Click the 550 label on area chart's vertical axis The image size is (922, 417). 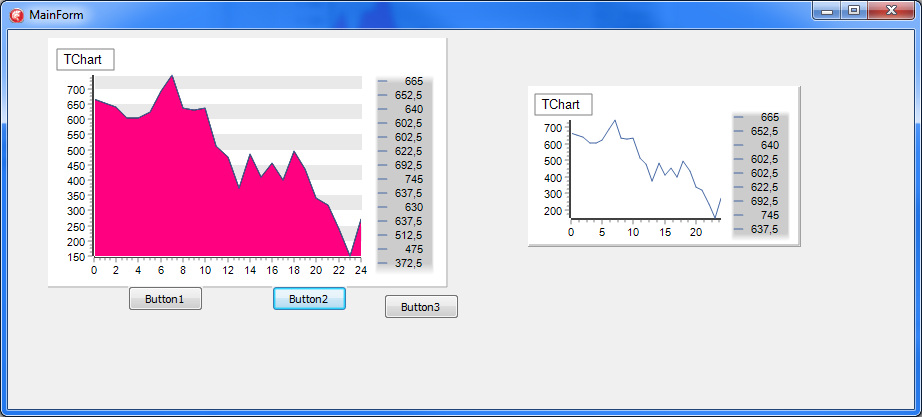pyautogui.click(x=78, y=135)
